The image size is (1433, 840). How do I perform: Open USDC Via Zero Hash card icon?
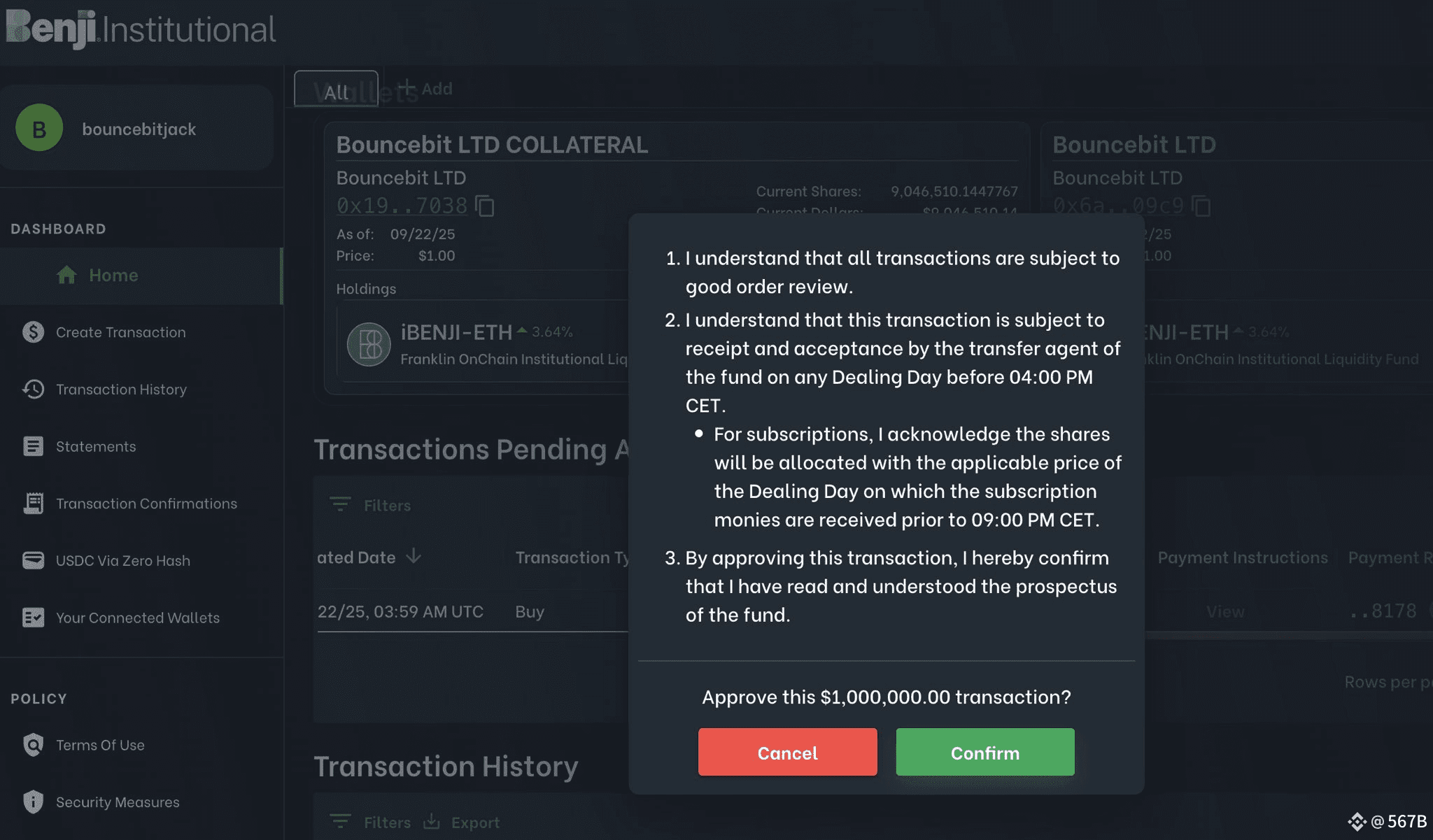click(x=33, y=560)
